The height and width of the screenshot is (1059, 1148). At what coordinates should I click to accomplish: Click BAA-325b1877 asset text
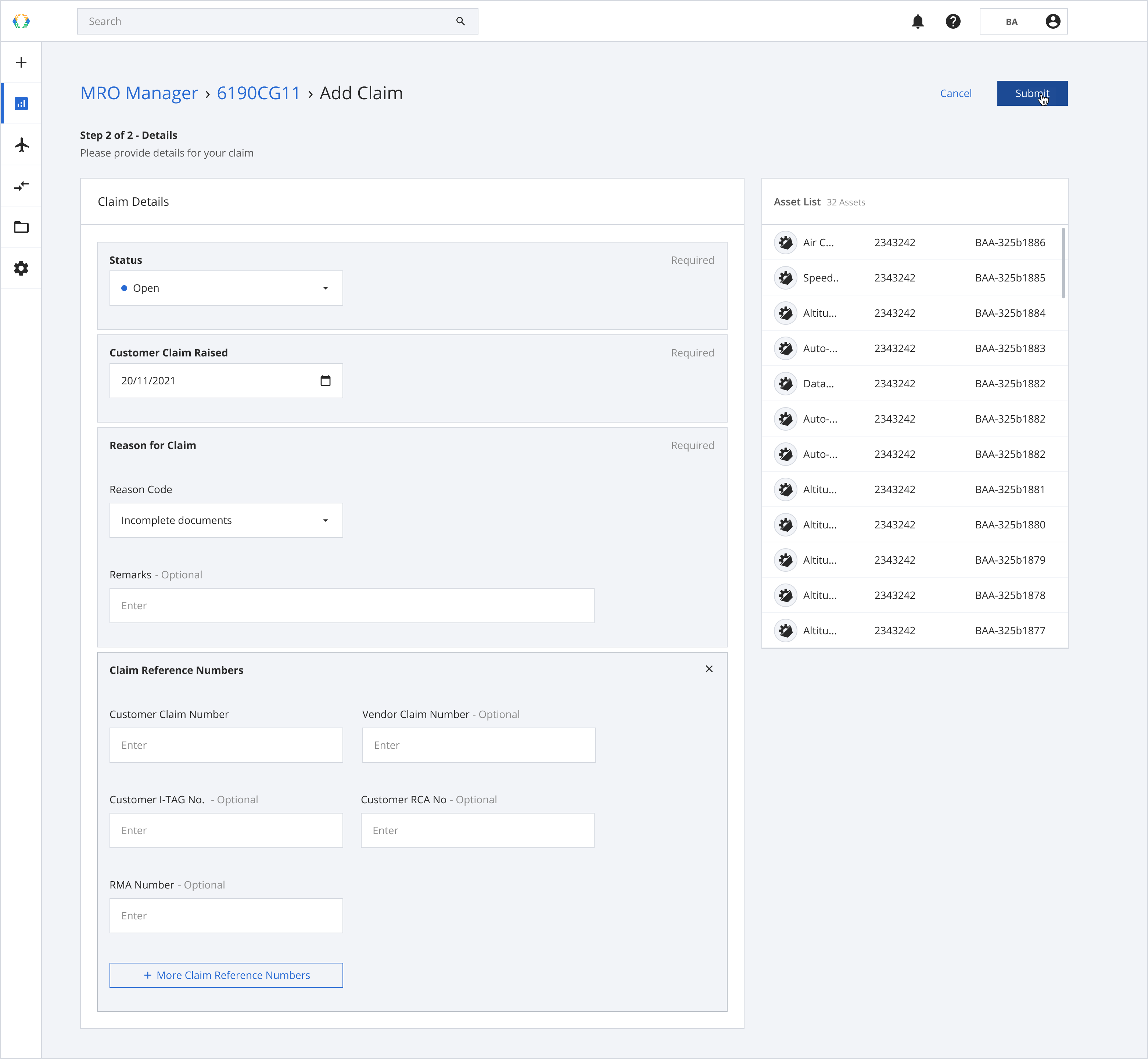point(1010,630)
